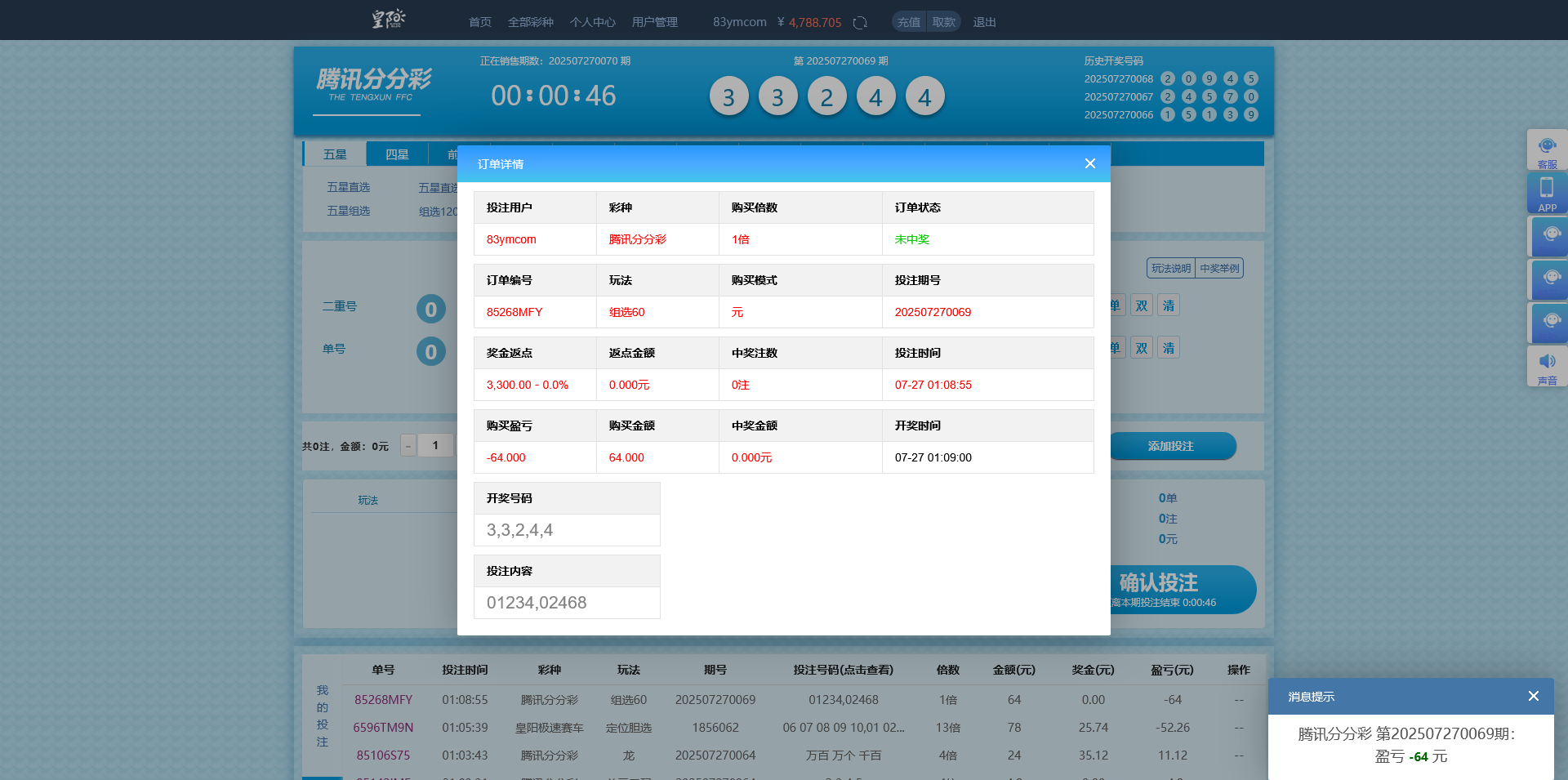Click 3,300.00 - 0.0% rebate value

528,385
